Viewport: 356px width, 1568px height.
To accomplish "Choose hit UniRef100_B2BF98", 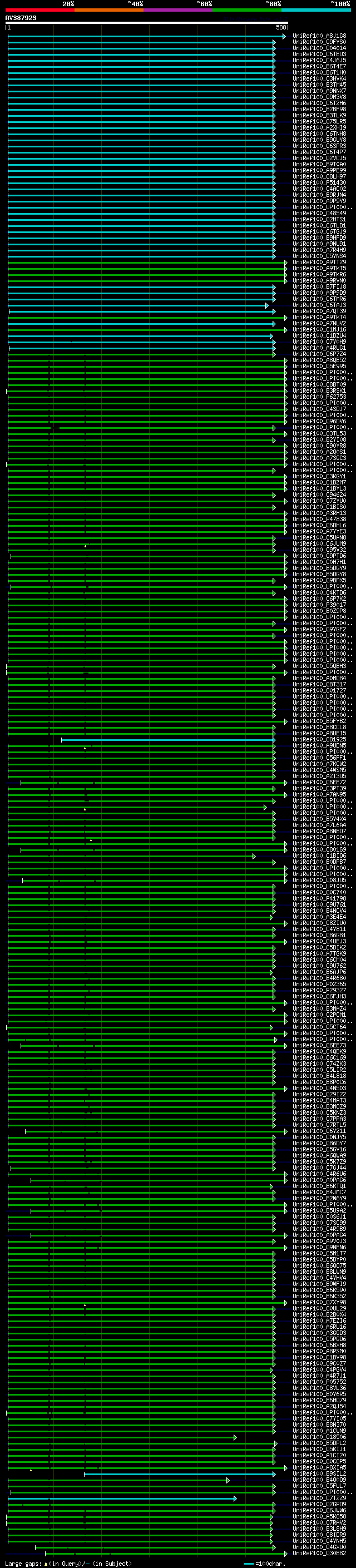I will click(319, 109).
